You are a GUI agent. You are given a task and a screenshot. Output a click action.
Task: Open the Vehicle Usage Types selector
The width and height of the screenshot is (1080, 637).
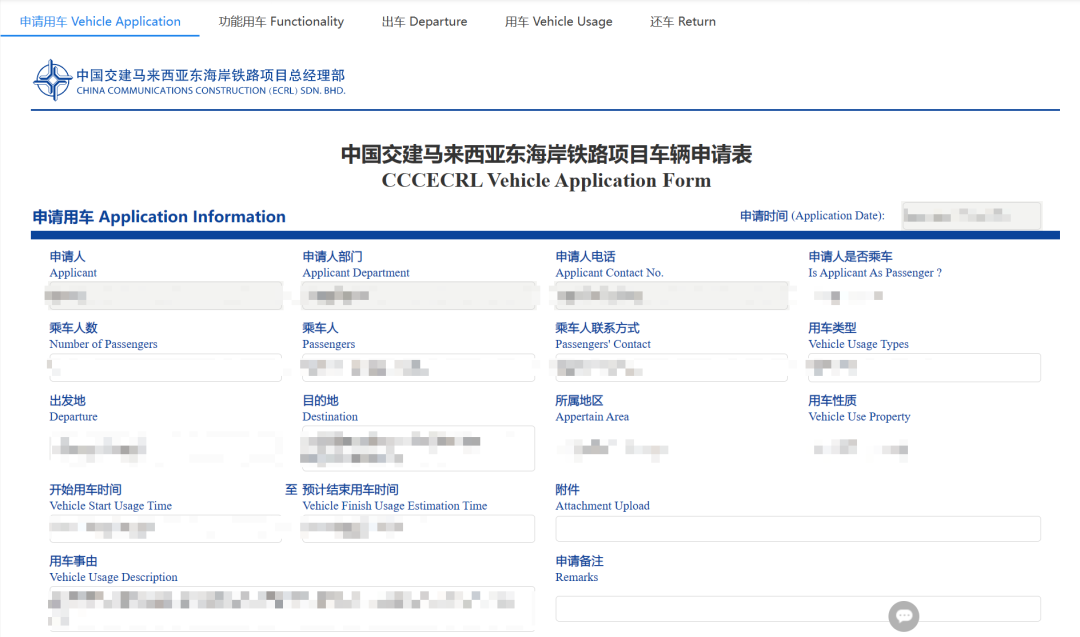coord(924,367)
